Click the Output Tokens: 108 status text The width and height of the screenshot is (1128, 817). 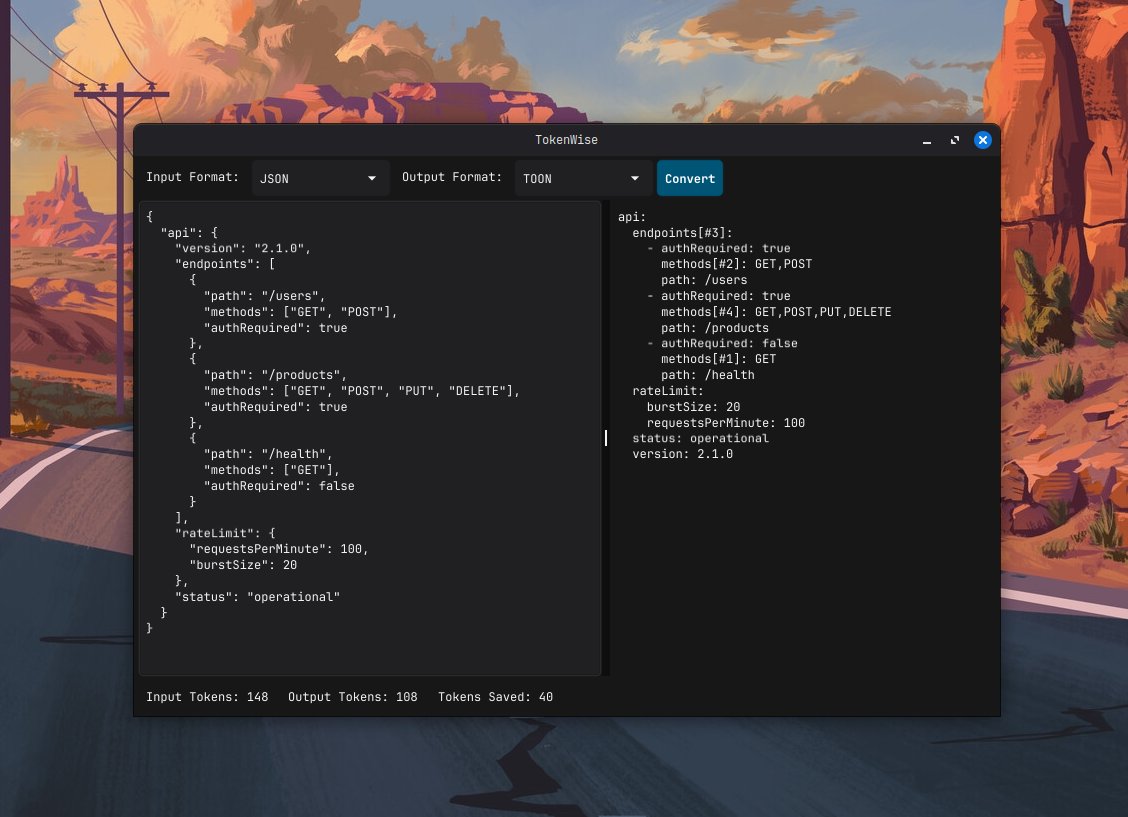[351, 697]
